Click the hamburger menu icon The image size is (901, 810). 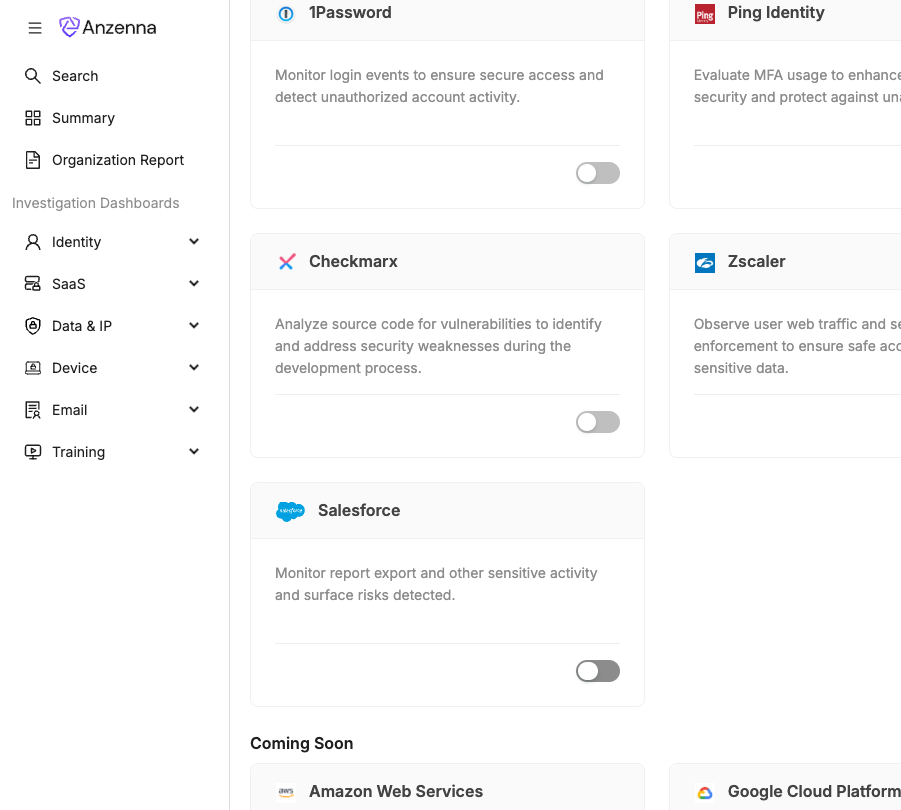pyautogui.click(x=35, y=28)
